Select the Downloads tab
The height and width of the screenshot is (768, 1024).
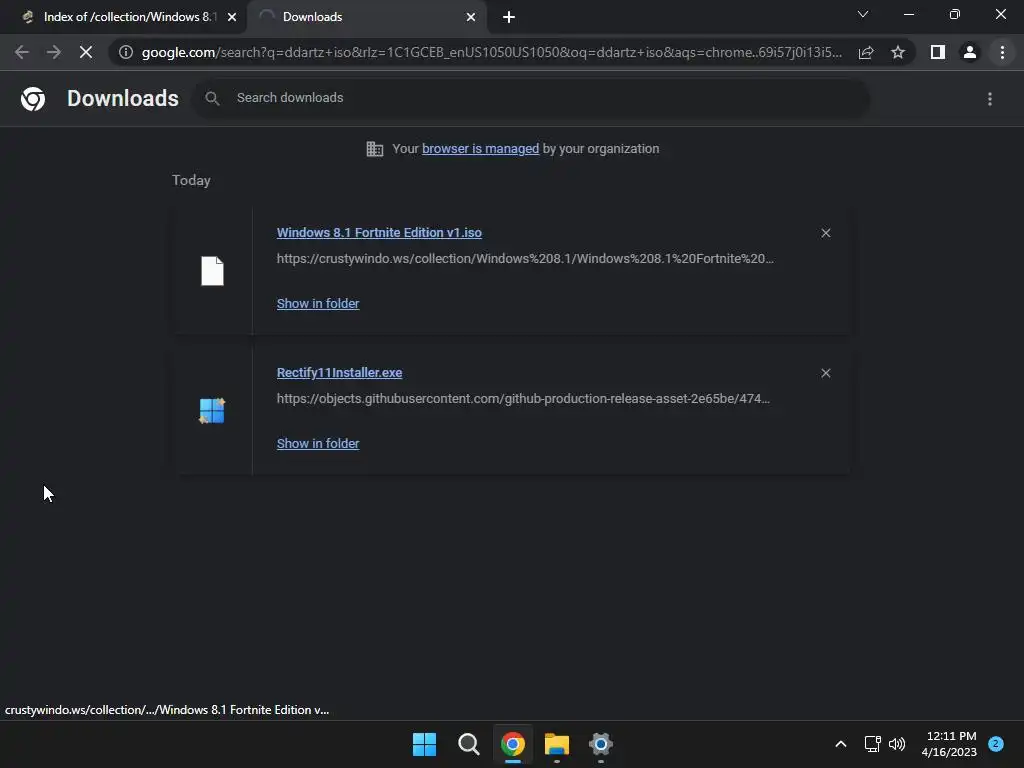tap(366, 17)
